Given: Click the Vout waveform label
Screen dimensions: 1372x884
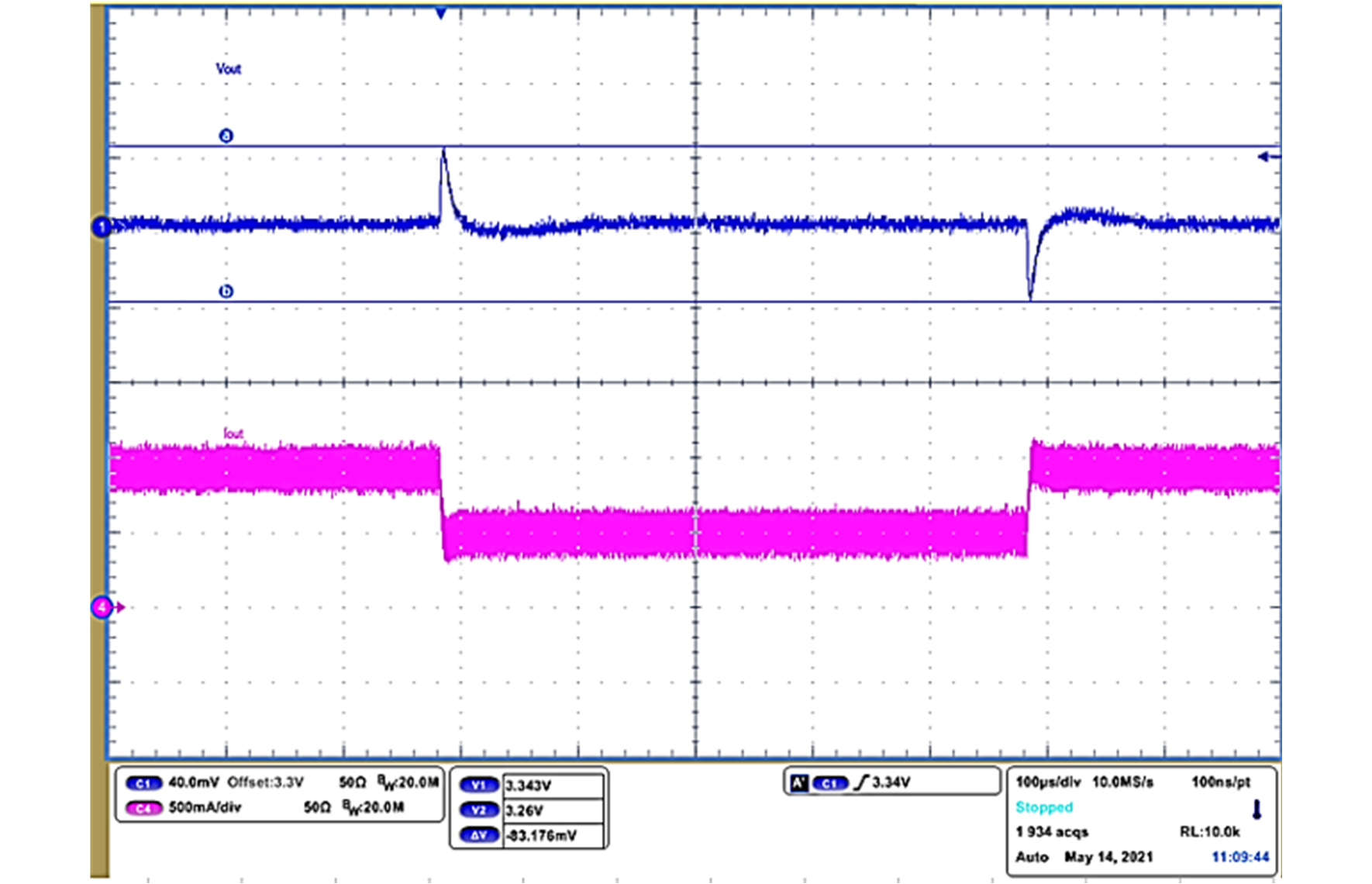Looking at the screenshot, I should pos(228,69).
